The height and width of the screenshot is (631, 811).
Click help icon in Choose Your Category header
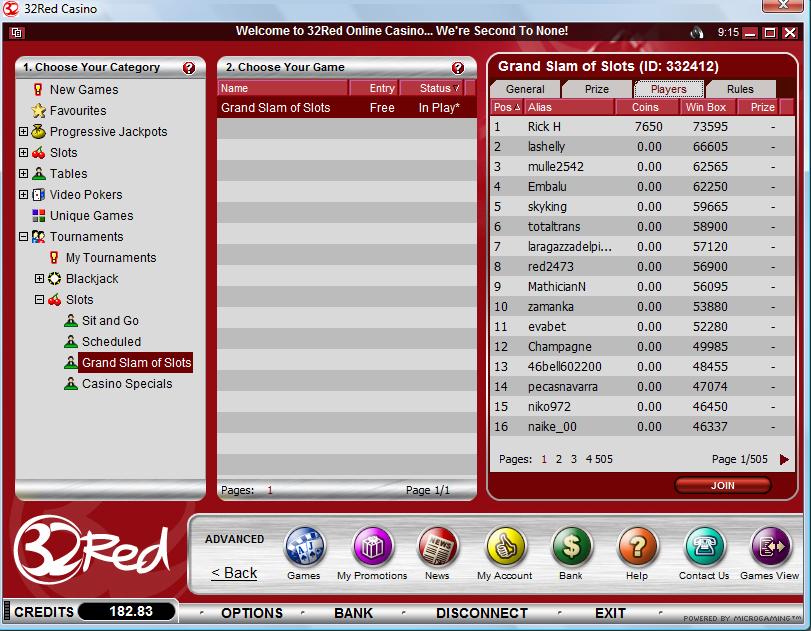point(189,68)
